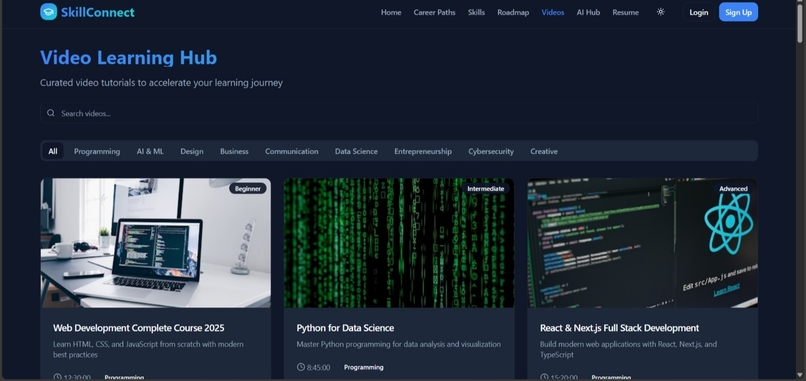Viewport: 806px width, 381px height.
Task: Show the Creative category videos
Action: point(544,151)
